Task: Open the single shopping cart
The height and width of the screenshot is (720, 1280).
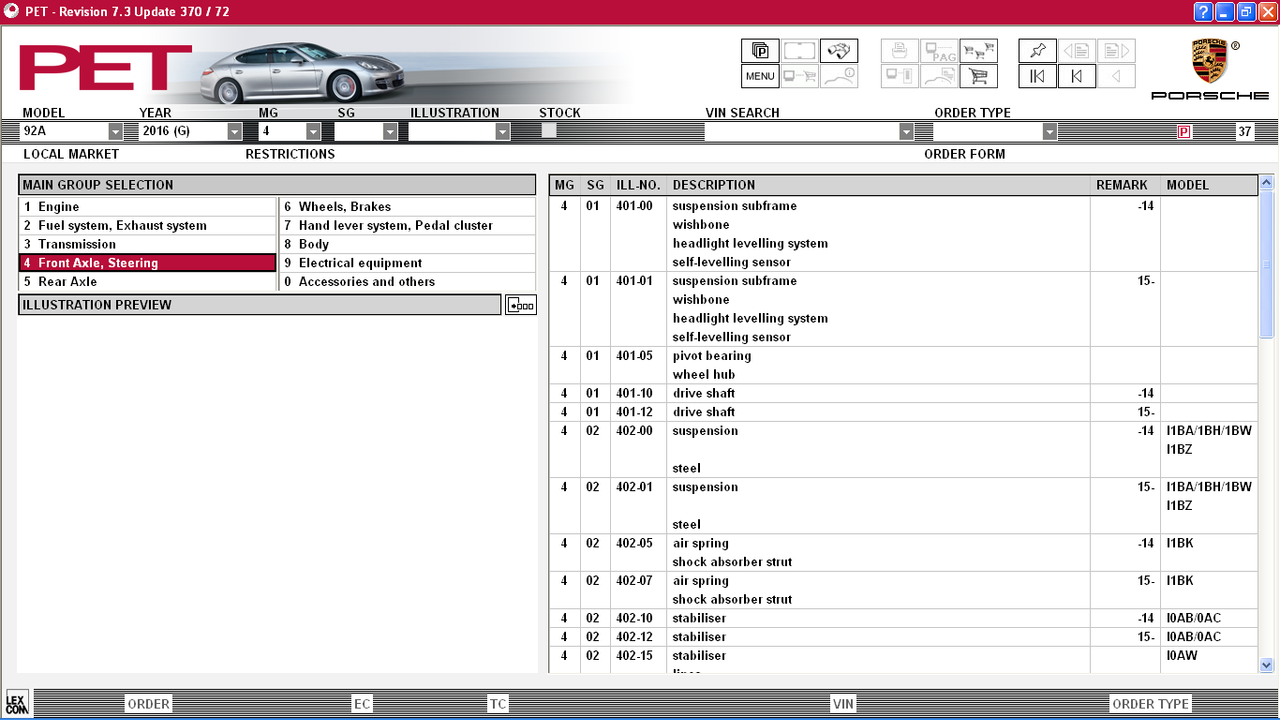Action: (x=978, y=76)
